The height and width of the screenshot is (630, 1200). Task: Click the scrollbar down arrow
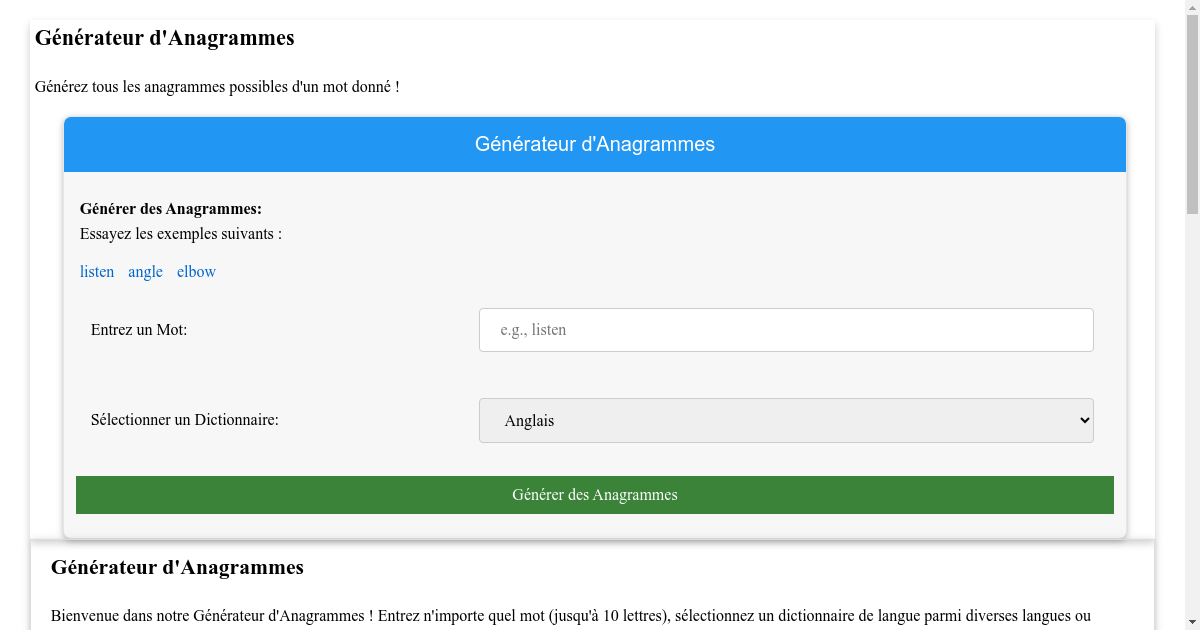coord(1192,622)
